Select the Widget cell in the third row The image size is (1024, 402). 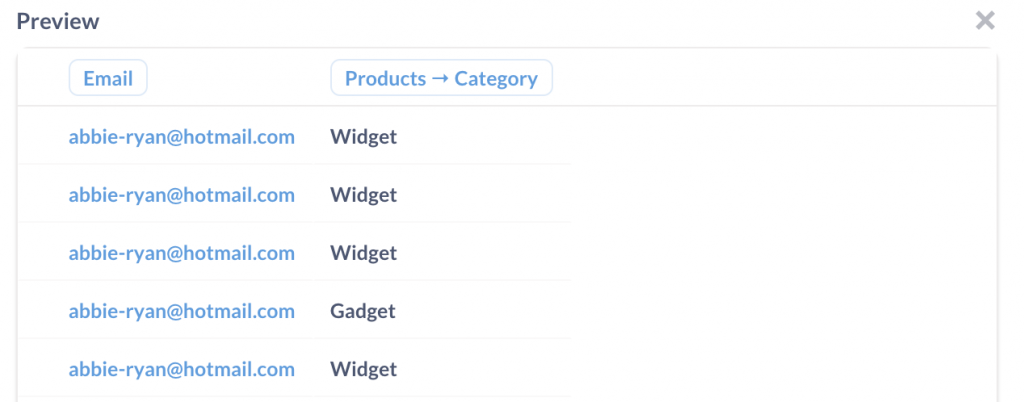coord(364,253)
